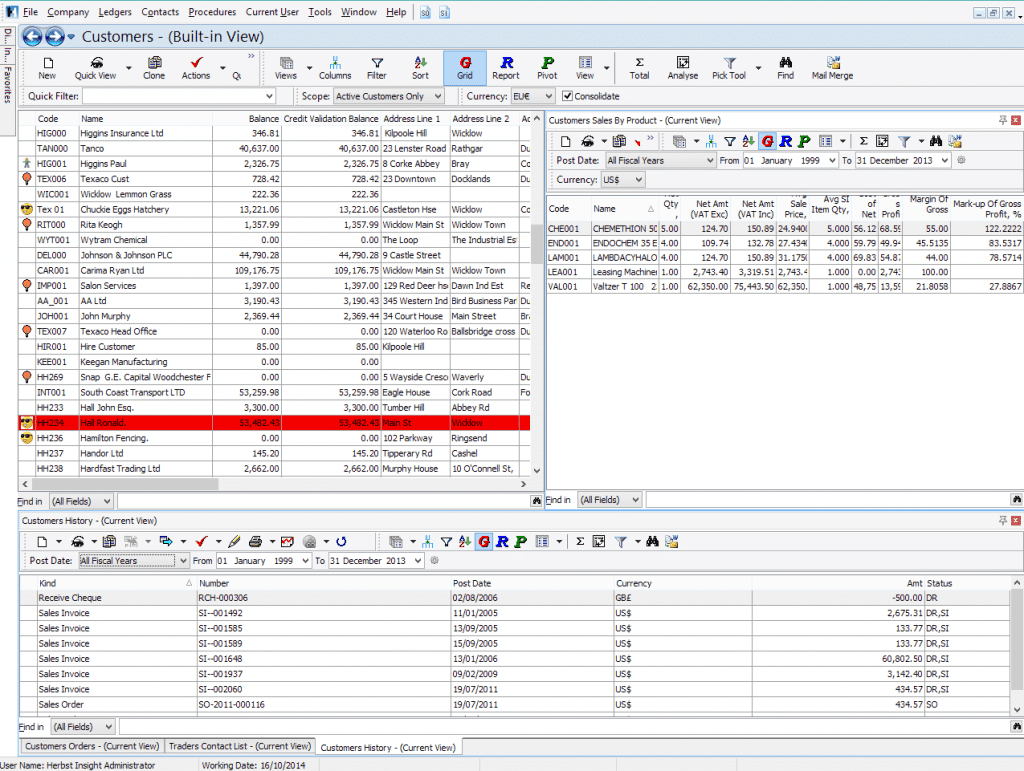Click the Total sigma icon
This screenshot has height=771, width=1024.
tap(639, 65)
